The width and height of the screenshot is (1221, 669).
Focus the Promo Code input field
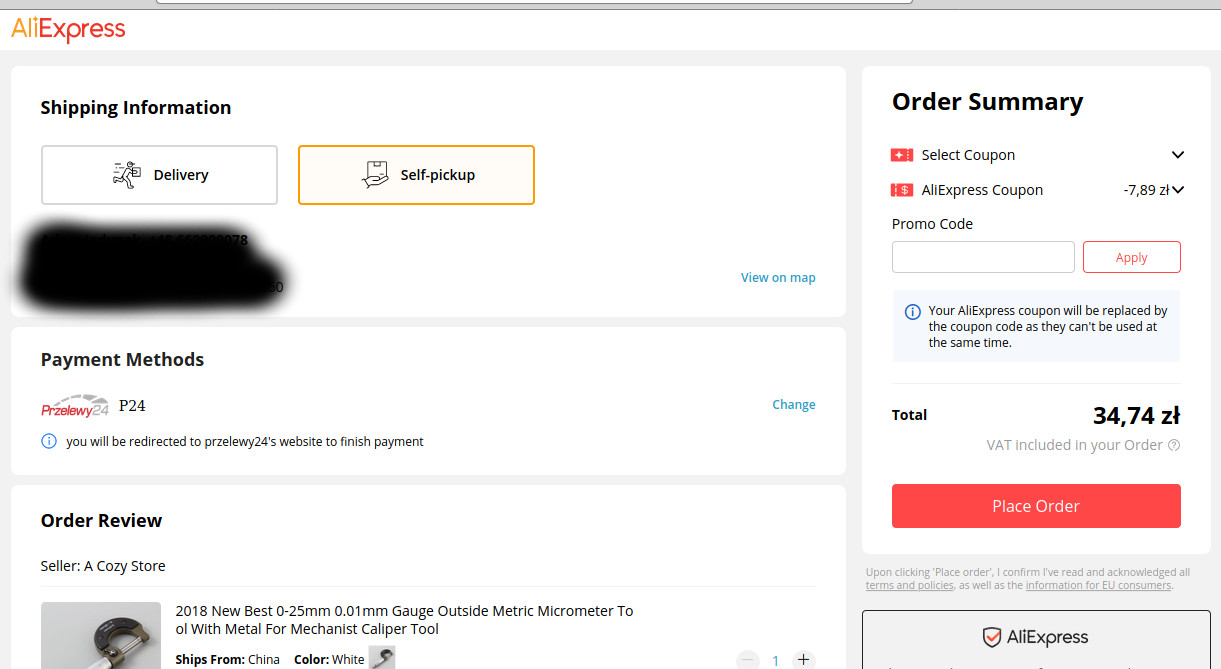point(983,257)
